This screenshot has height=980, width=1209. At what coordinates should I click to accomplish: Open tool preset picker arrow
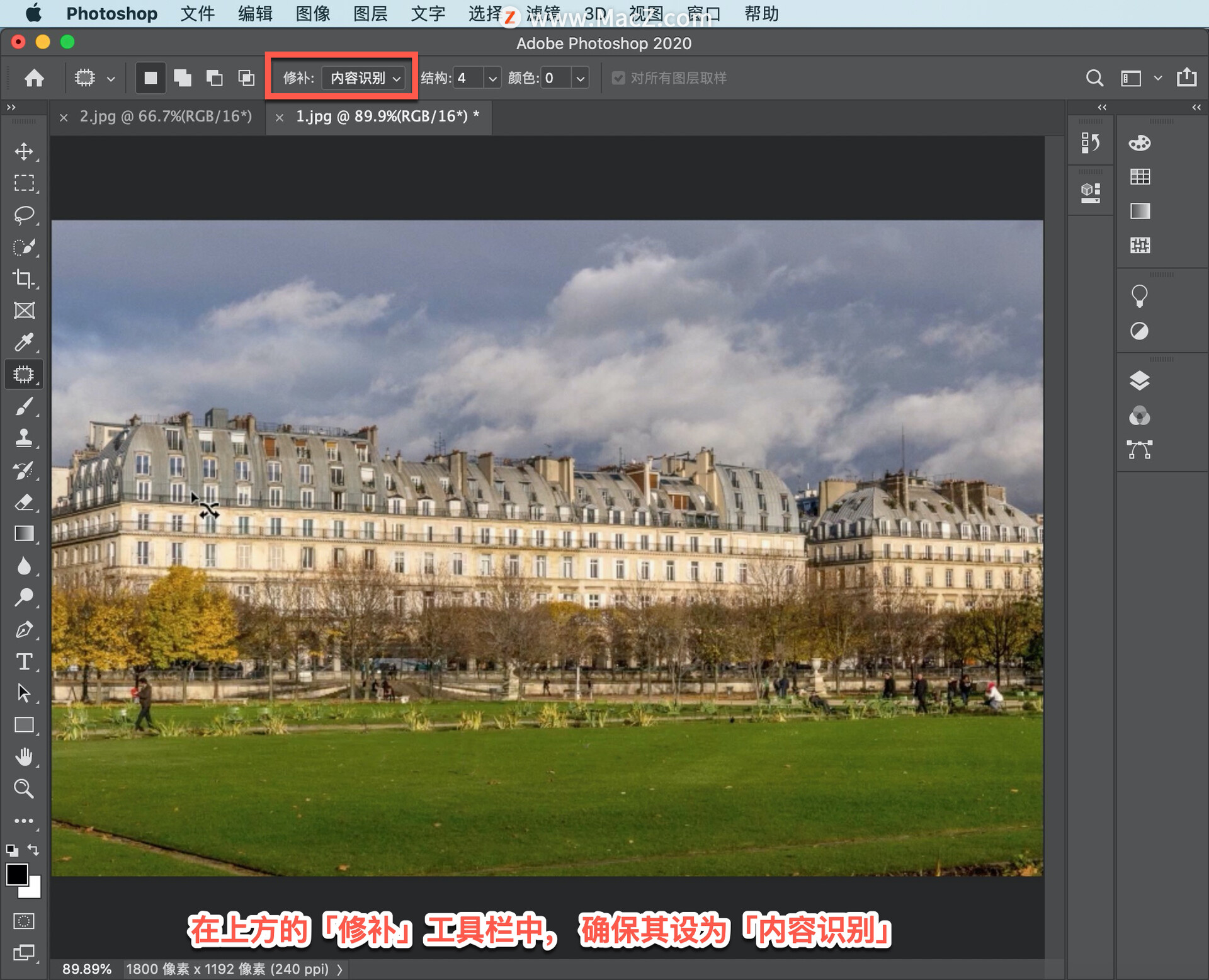click(111, 79)
